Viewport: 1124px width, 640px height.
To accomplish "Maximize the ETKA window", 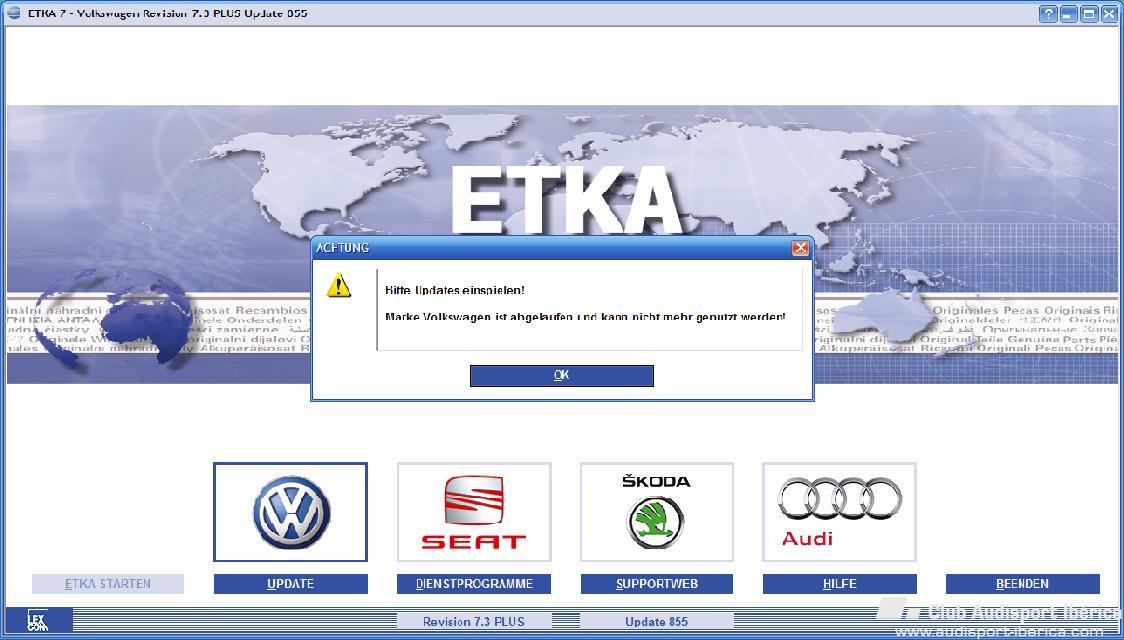I will point(1089,14).
